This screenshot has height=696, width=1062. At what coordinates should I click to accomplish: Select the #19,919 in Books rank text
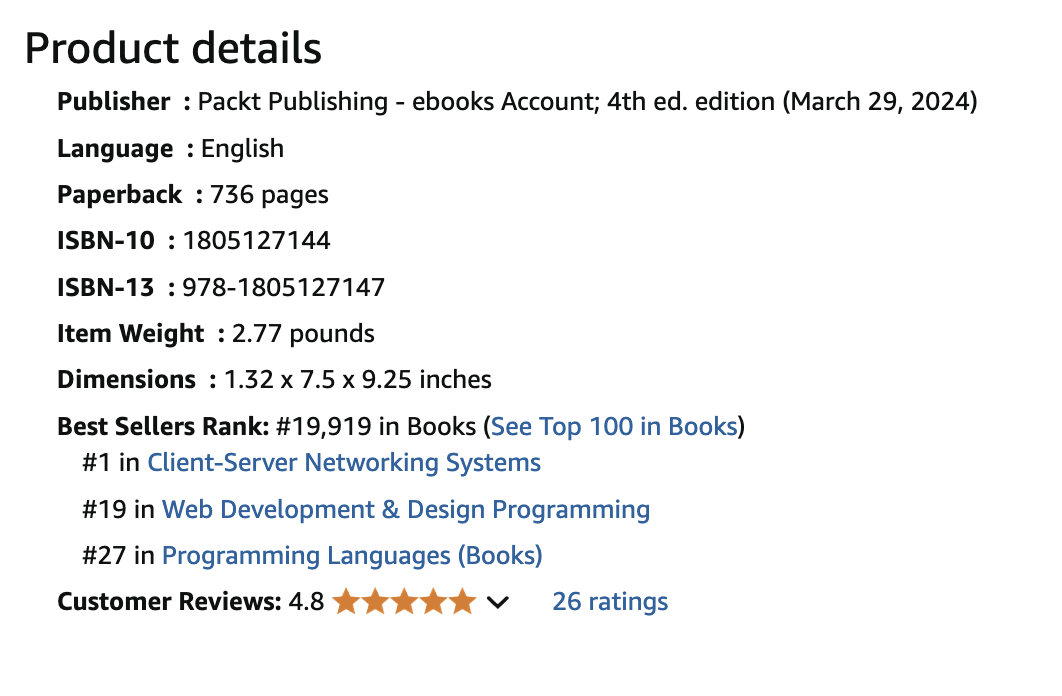377,427
